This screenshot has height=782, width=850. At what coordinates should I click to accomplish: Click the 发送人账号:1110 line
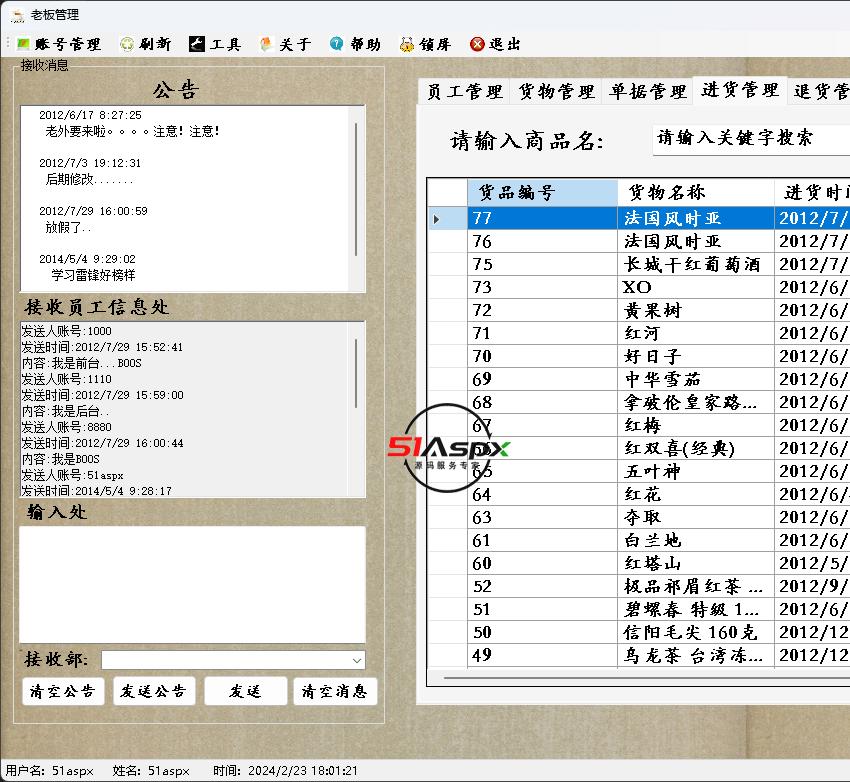pyautogui.click(x=67, y=379)
